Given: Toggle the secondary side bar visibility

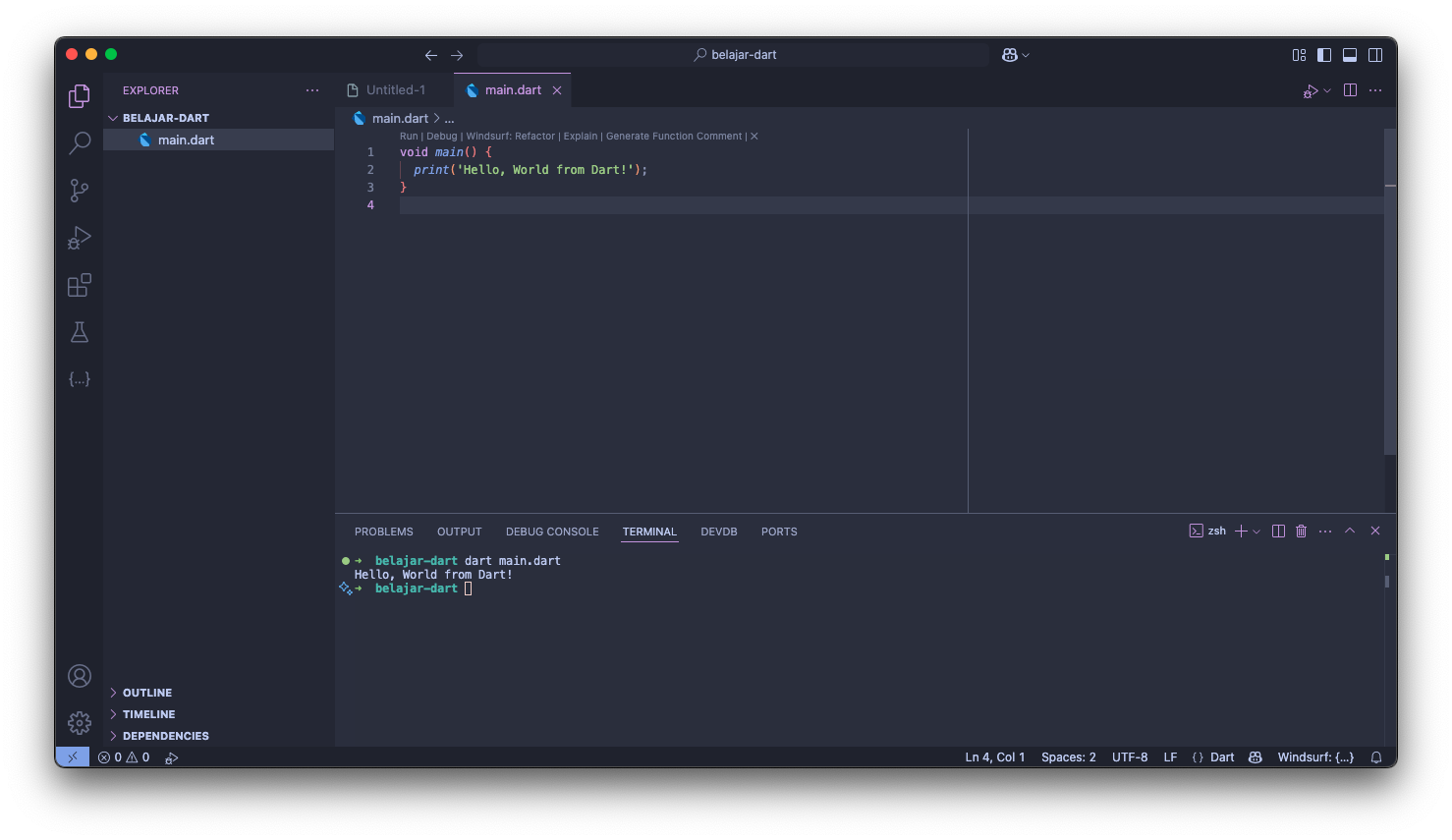Looking at the screenshot, I should tap(1375, 55).
